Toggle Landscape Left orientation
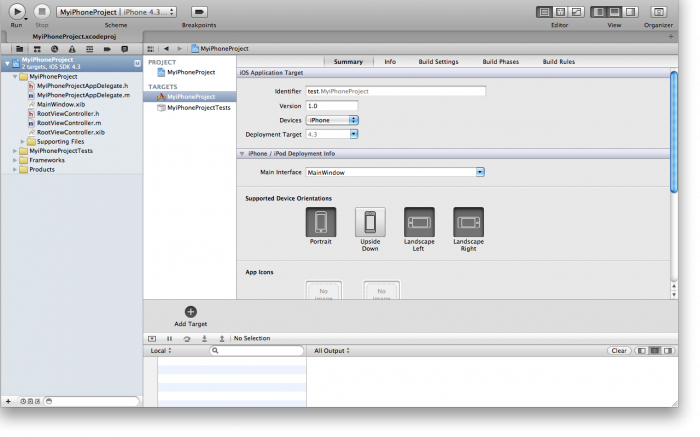Viewport: 700px width, 437px height. pyautogui.click(x=419, y=222)
